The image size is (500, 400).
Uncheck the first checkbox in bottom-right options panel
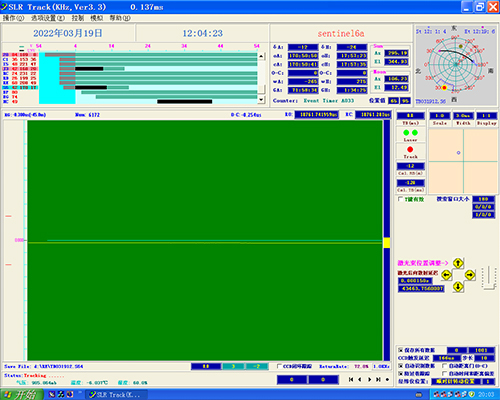point(401,350)
